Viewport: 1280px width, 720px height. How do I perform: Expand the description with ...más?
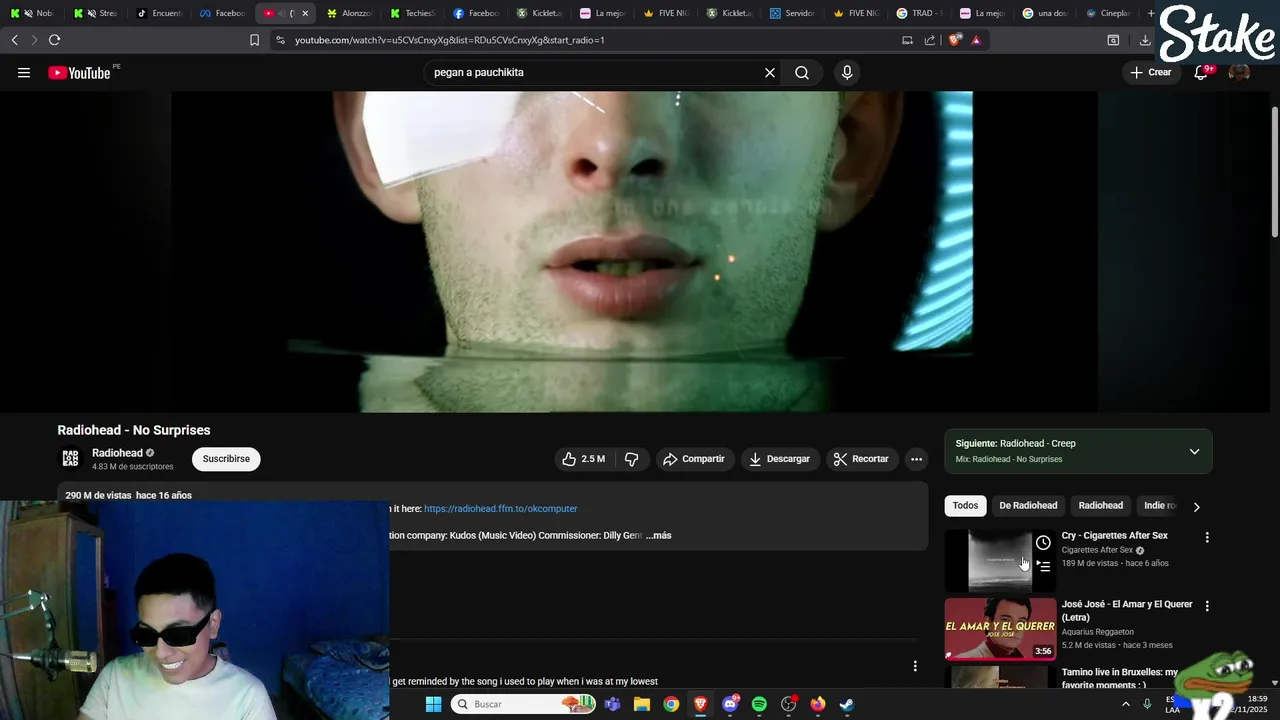click(659, 535)
